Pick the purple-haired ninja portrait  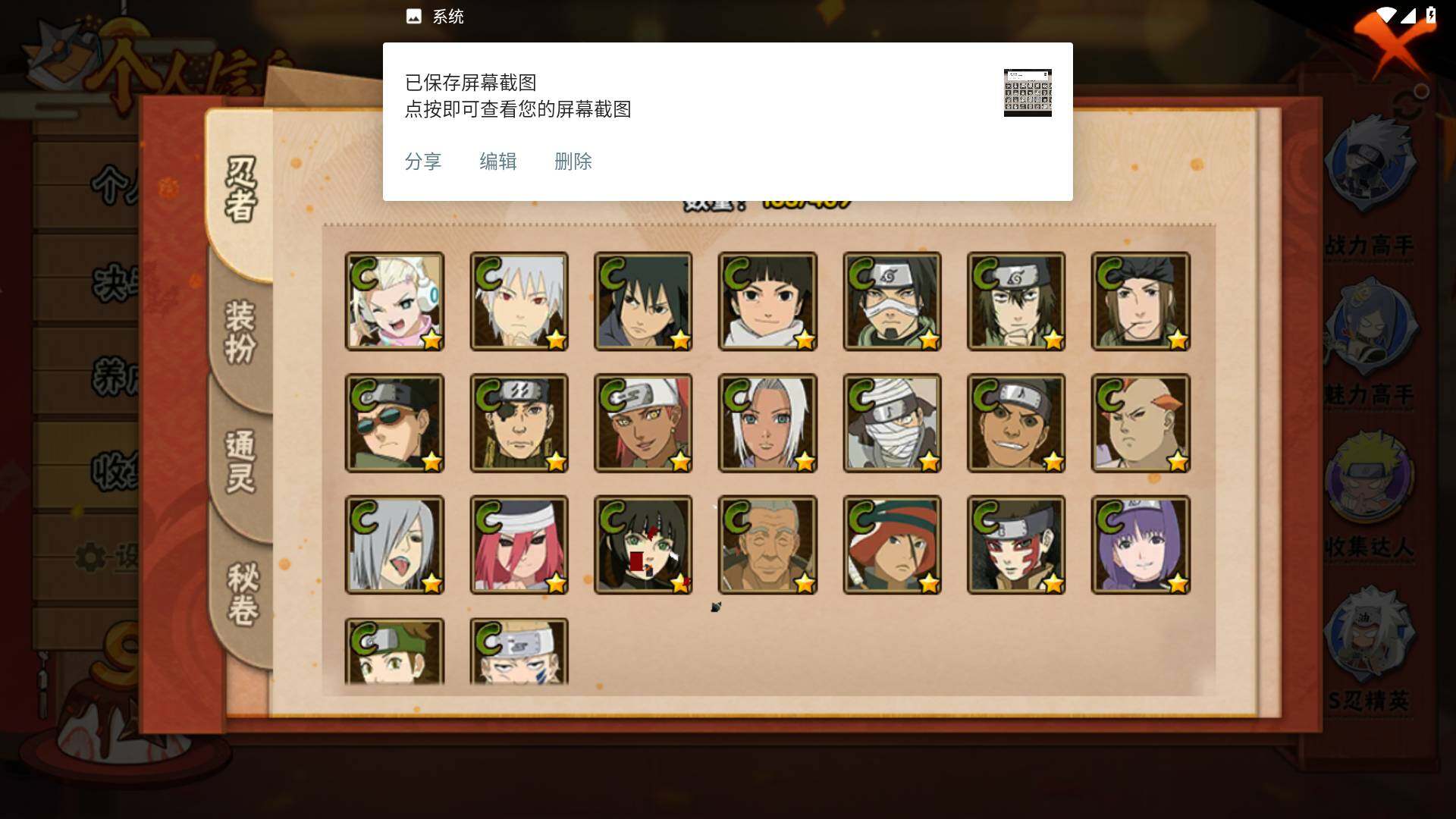(1141, 544)
